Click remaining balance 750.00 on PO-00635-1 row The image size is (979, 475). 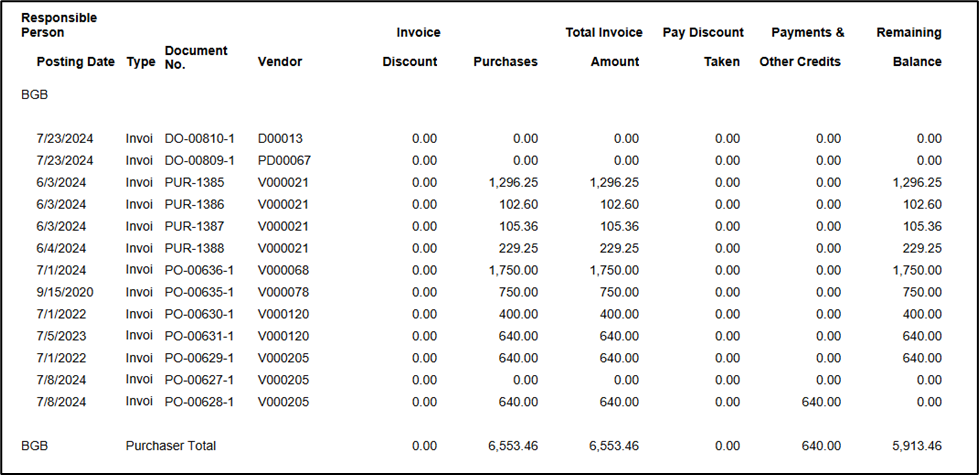(x=922, y=292)
